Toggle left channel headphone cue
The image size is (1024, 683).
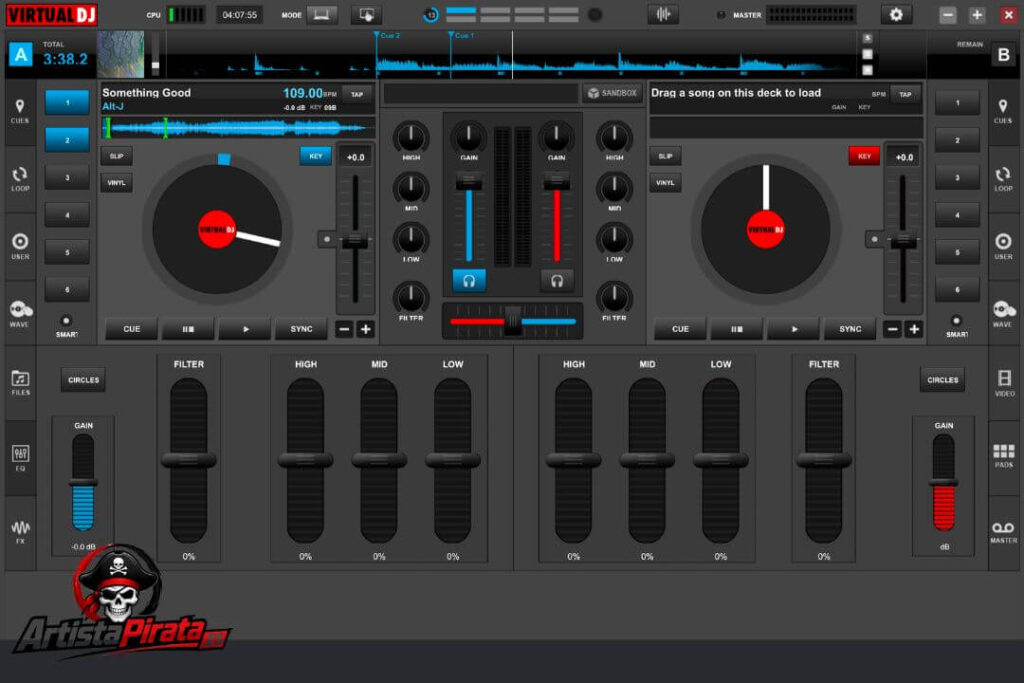click(469, 280)
